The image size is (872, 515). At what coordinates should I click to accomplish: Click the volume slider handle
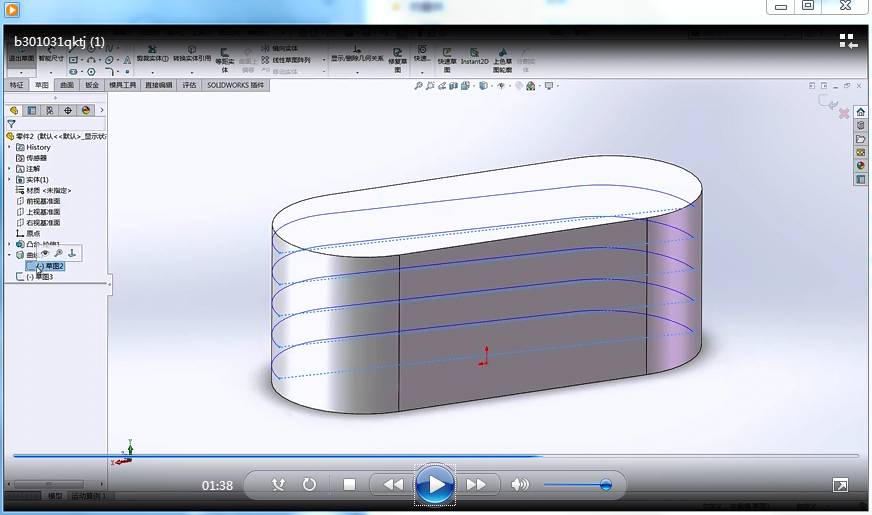(606, 485)
